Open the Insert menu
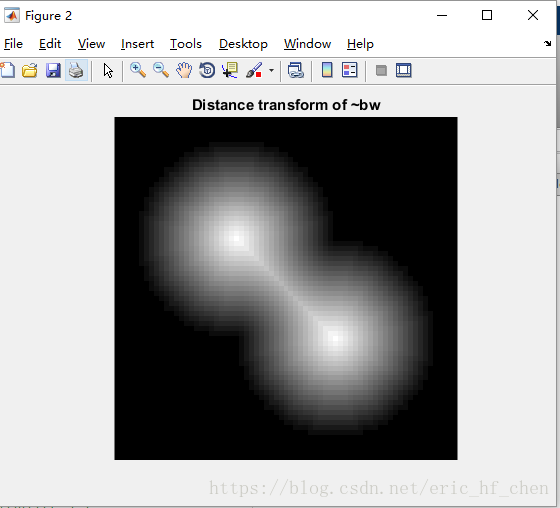Viewport: 560px width, 508px height. click(x=137, y=44)
